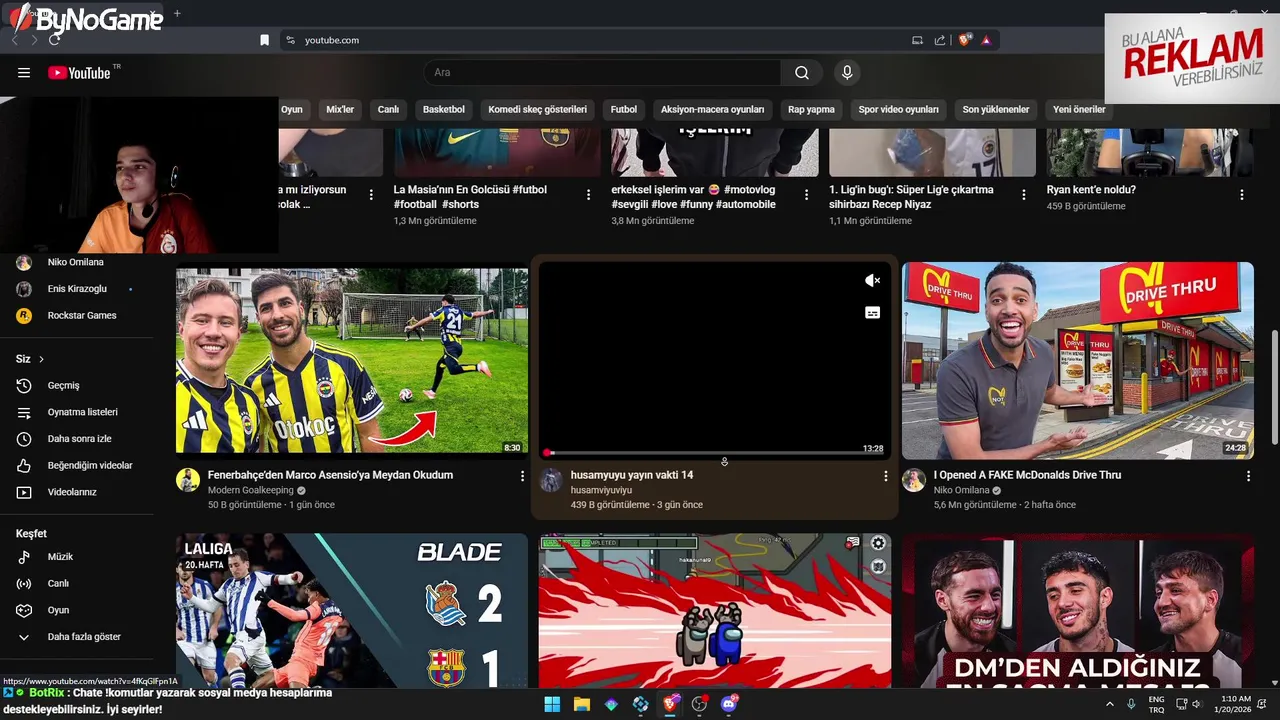Open options menu for La Masia short

point(588,195)
